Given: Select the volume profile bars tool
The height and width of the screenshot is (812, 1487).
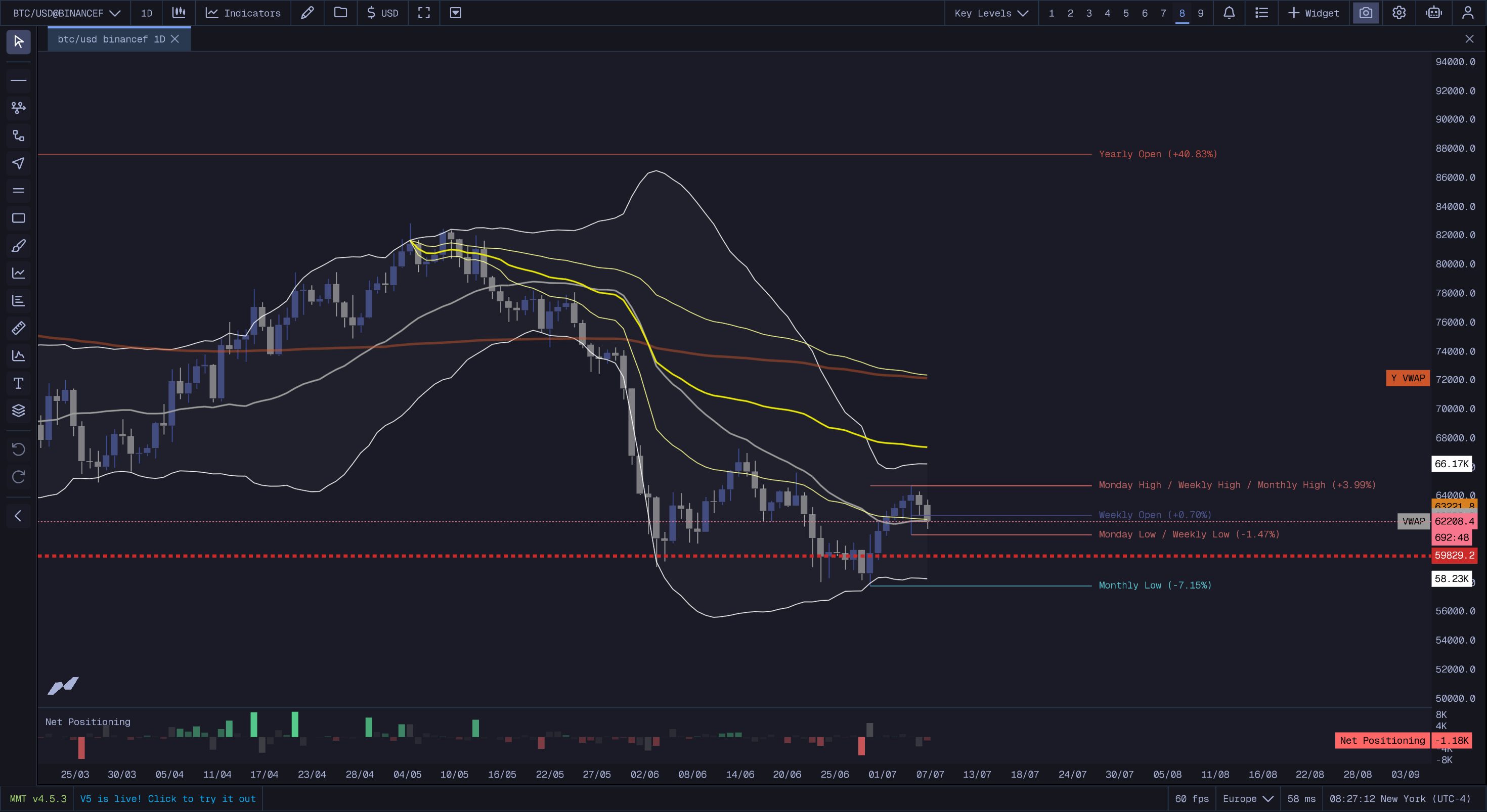Looking at the screenshot, I should coord(19,301).
